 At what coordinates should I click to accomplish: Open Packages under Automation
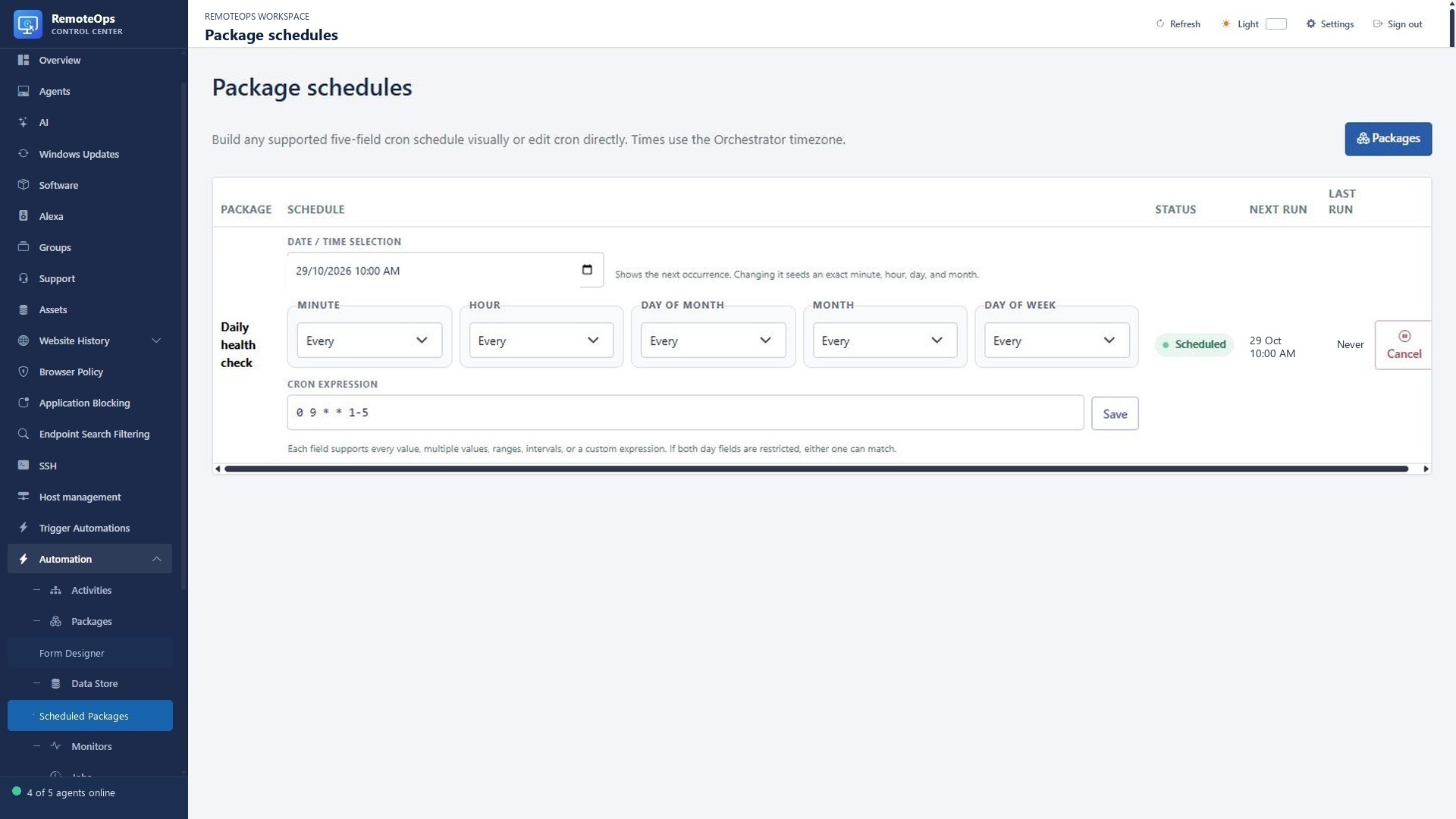[x=90, y=621]
